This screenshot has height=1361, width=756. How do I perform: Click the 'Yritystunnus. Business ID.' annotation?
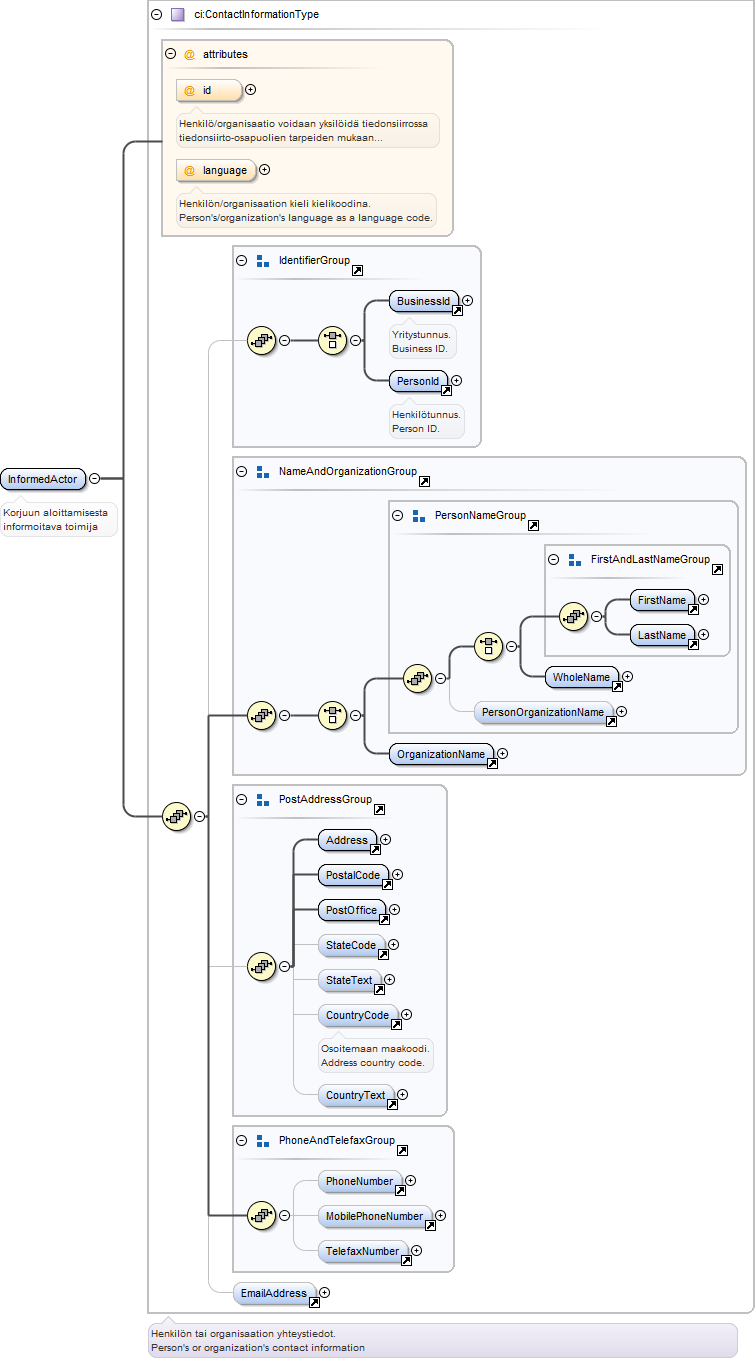pos(422,341)
